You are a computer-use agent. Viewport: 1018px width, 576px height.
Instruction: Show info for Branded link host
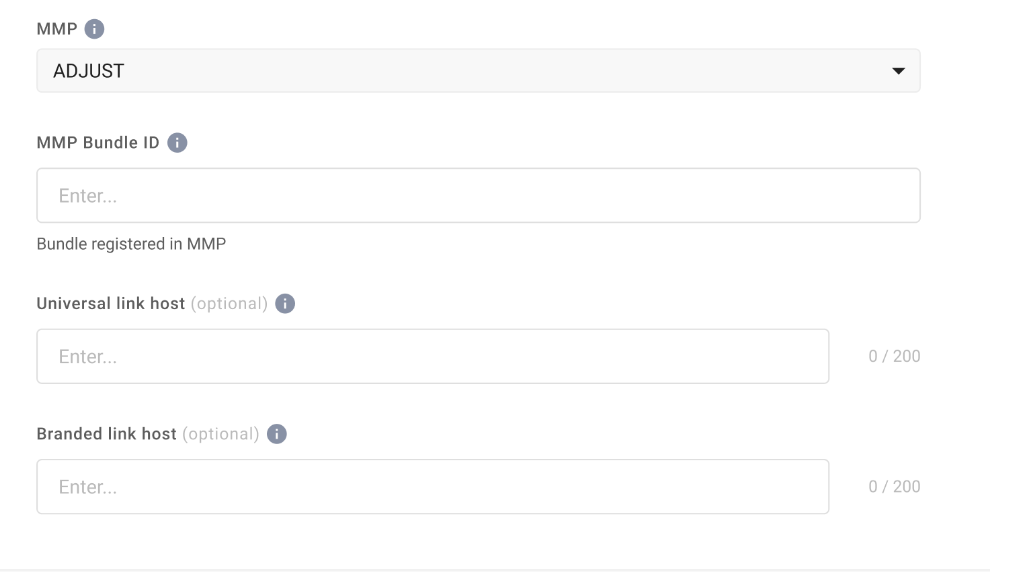277,434
